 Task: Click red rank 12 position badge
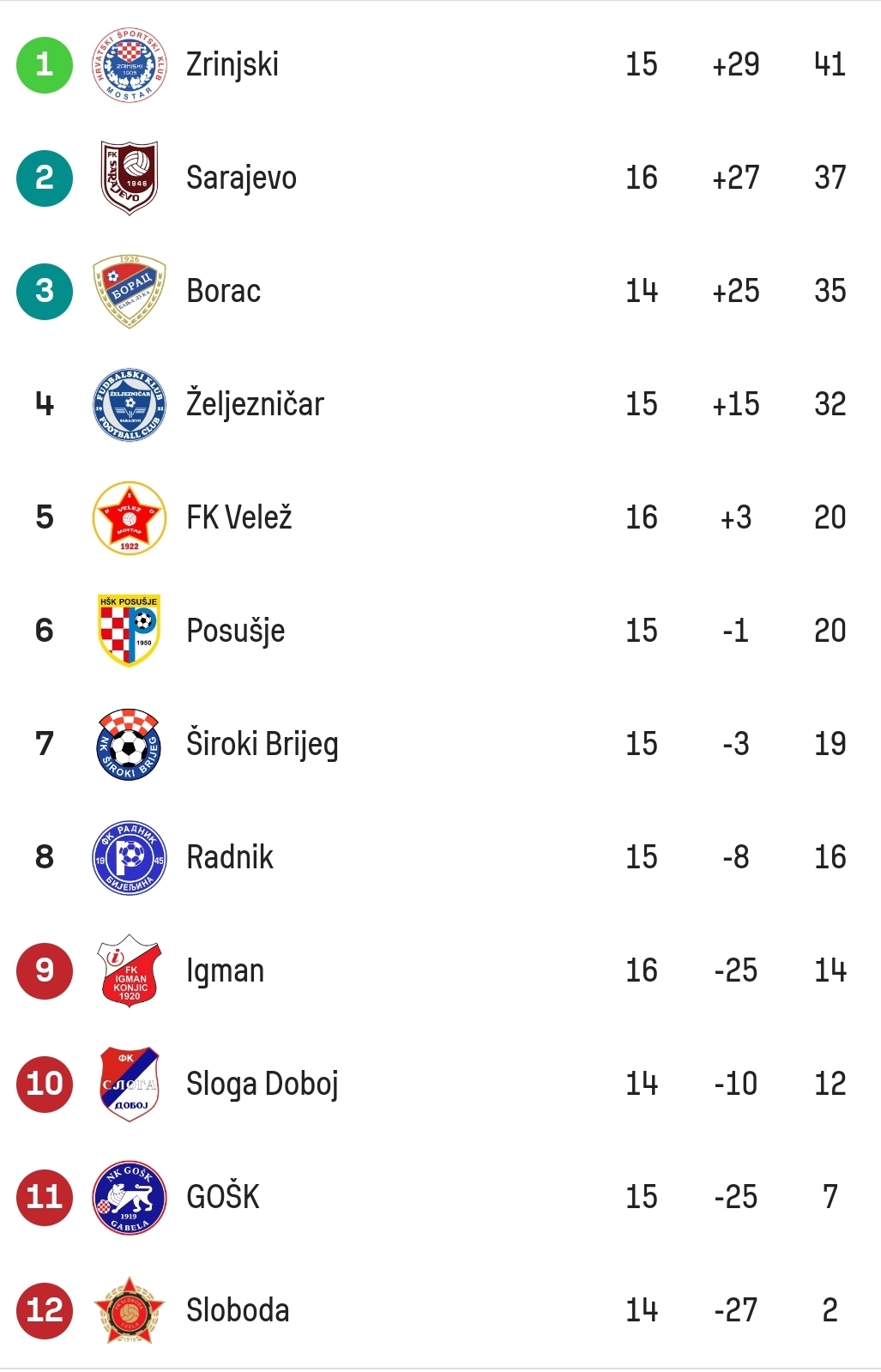[x=45, y=1310]
